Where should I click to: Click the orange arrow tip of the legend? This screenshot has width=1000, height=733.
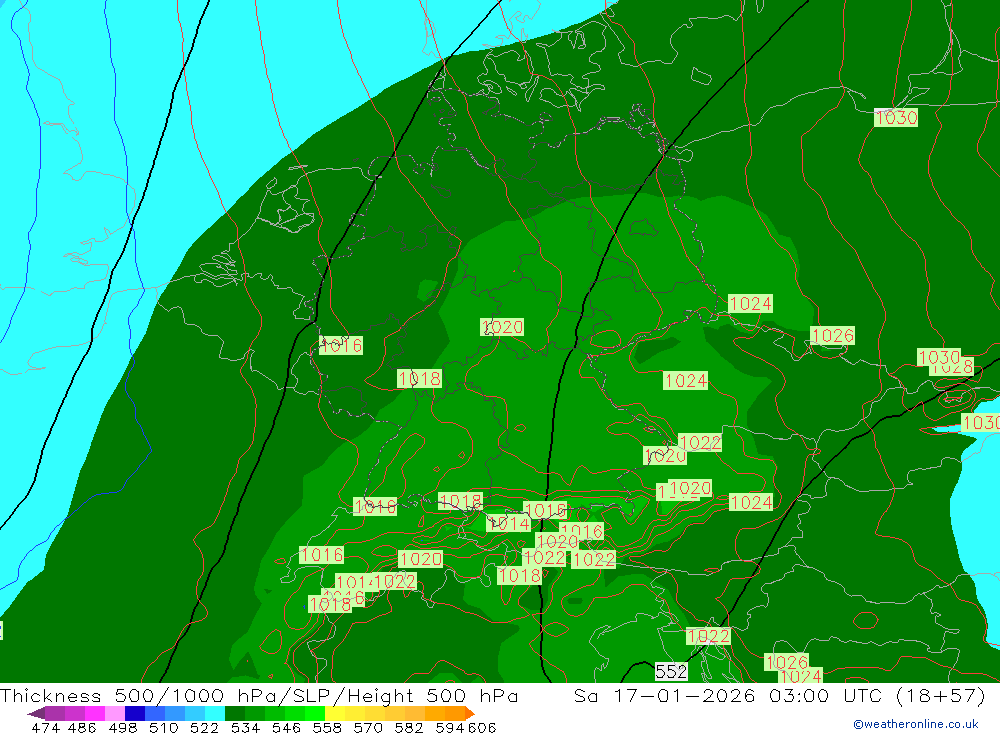point(471,713)
